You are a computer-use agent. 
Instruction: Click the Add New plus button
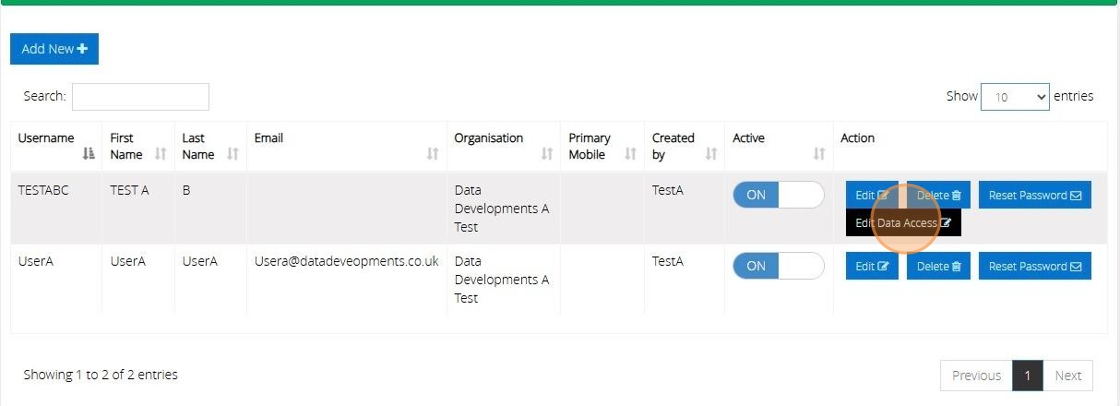coord(54,49)
